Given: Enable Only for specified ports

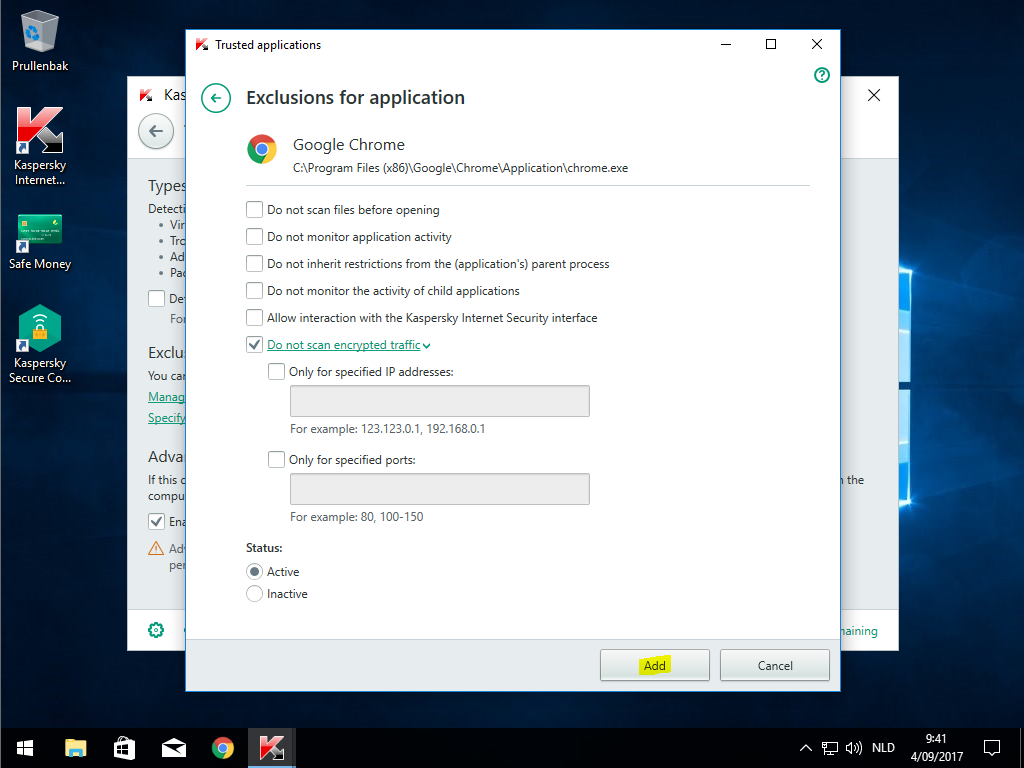Looking at the screenshot, I should [276, 460].
